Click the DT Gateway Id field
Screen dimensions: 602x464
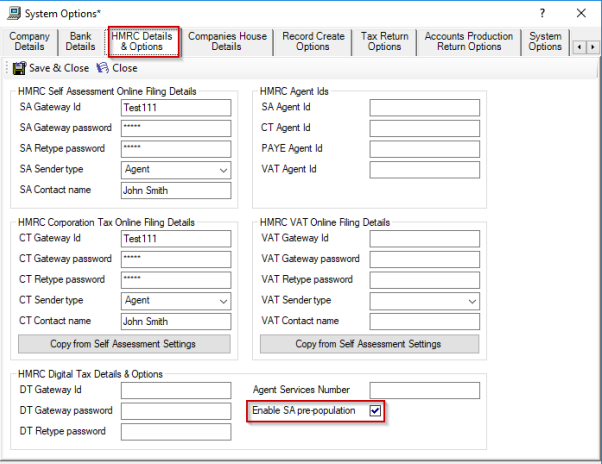(x=176, y=390)
